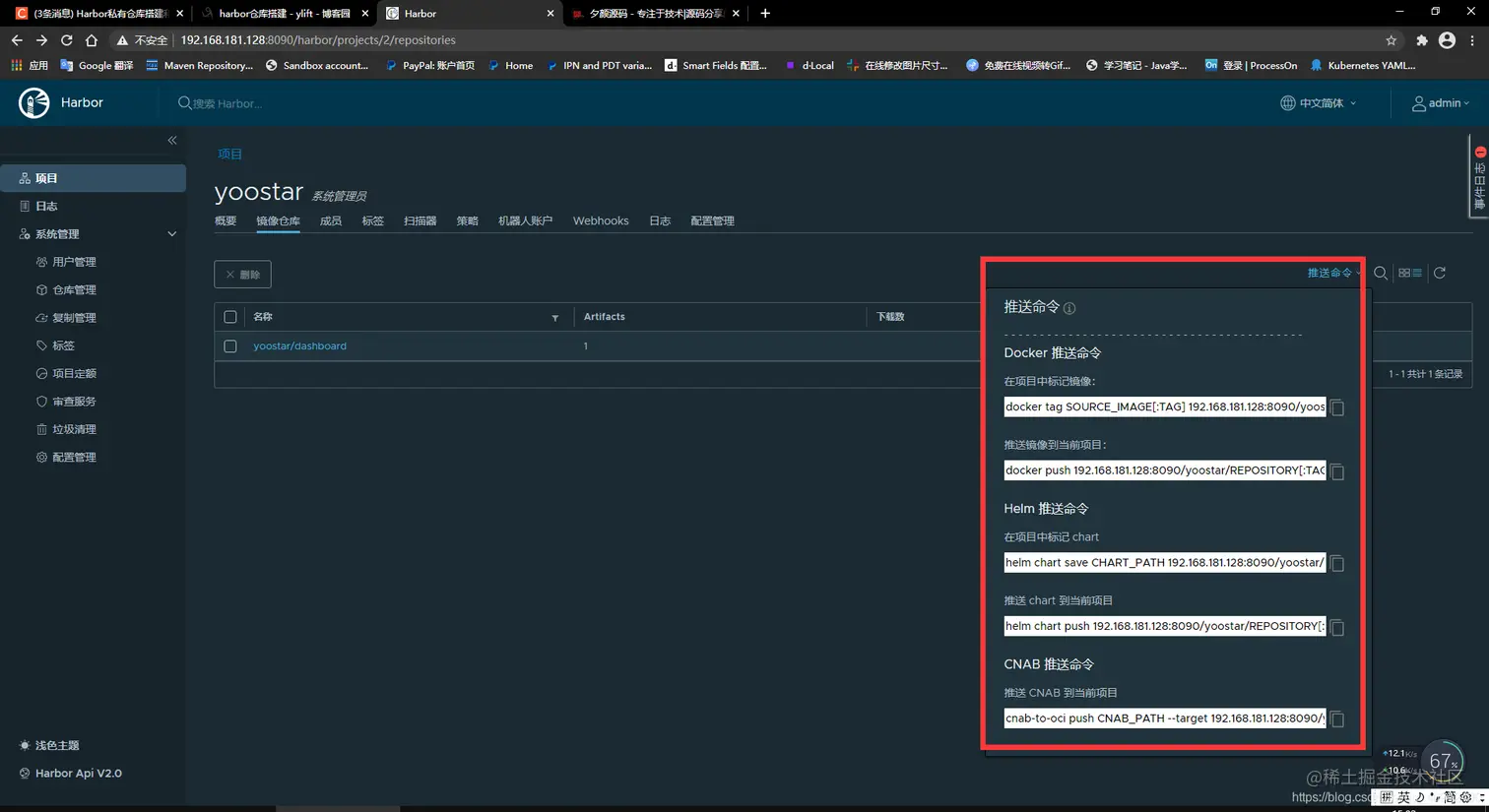Open the 中文简体 language dropdown
The image size is (1489, 812).
pos(1318,103)
